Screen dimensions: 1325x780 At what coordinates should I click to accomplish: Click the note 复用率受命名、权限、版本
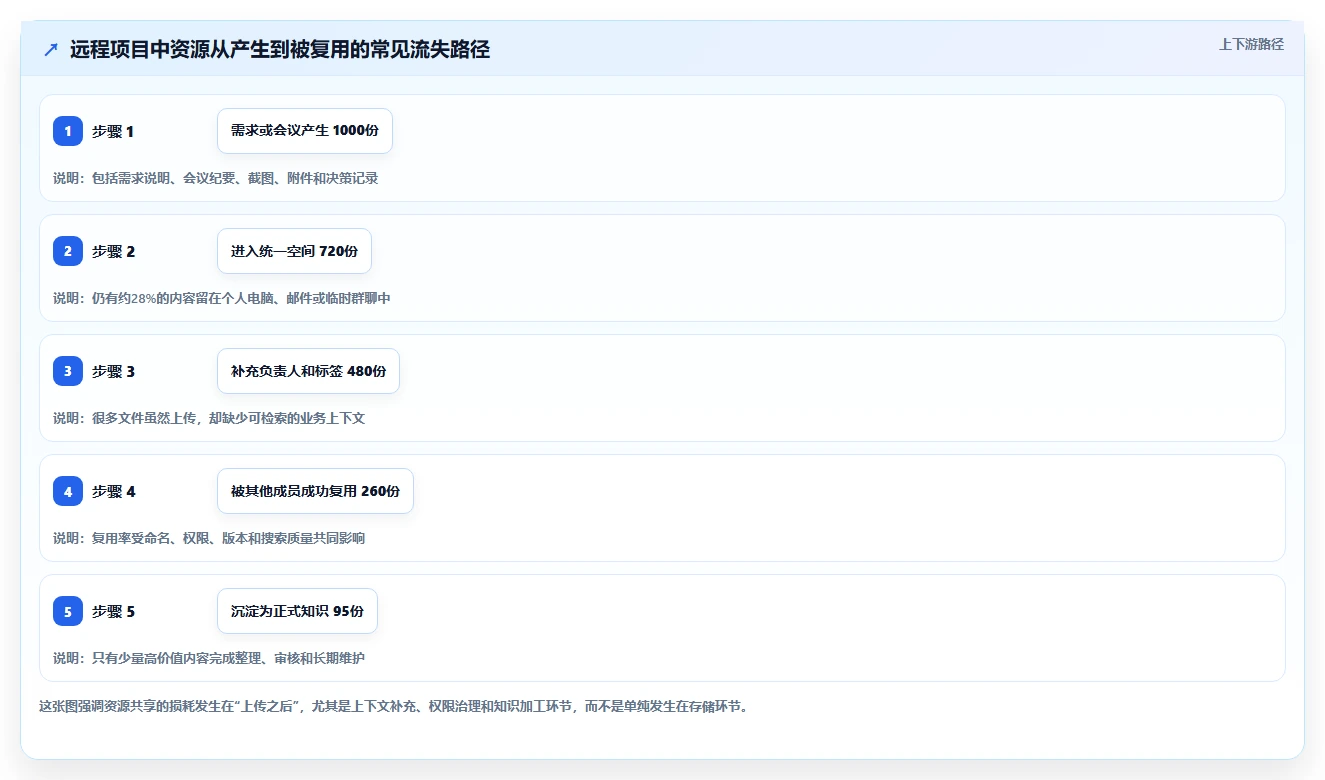click(209, 538)
